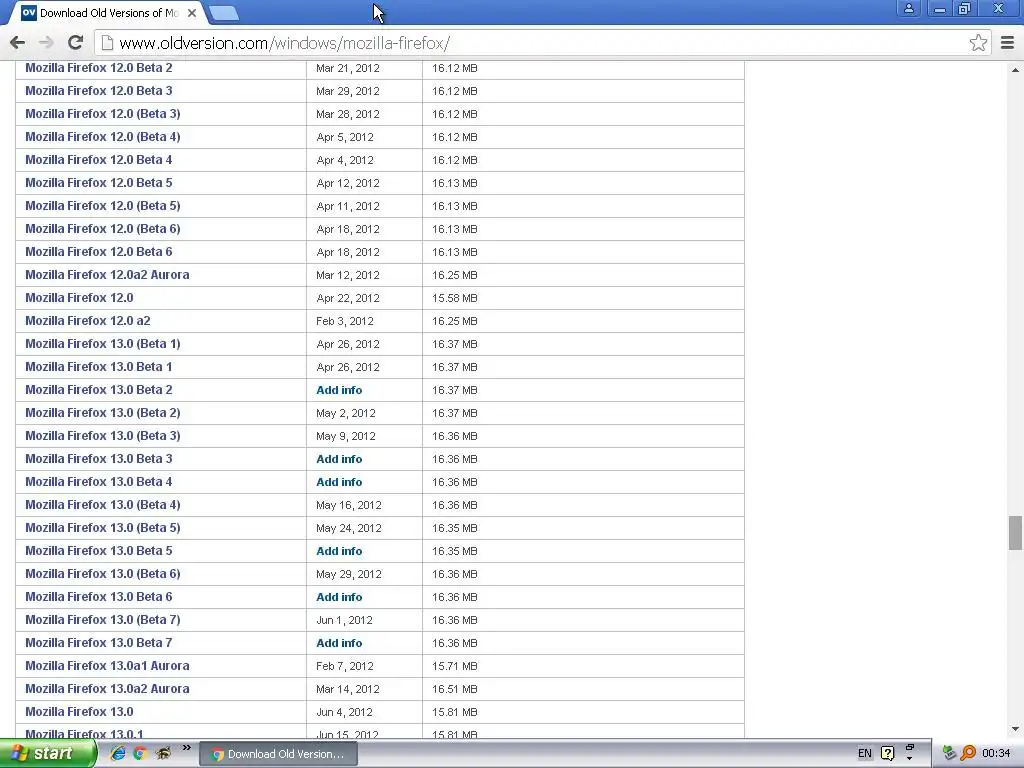This screenshot has width=1024, height=768.
Task: Open the Mozilla Firefox 12.0 final release link
Action: pos(79,298)
